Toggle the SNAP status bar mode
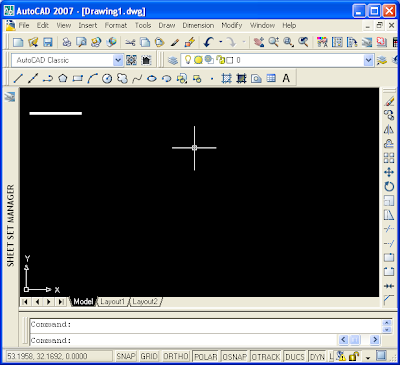Viewport: 400px width, 365px height. click(126, 356)
